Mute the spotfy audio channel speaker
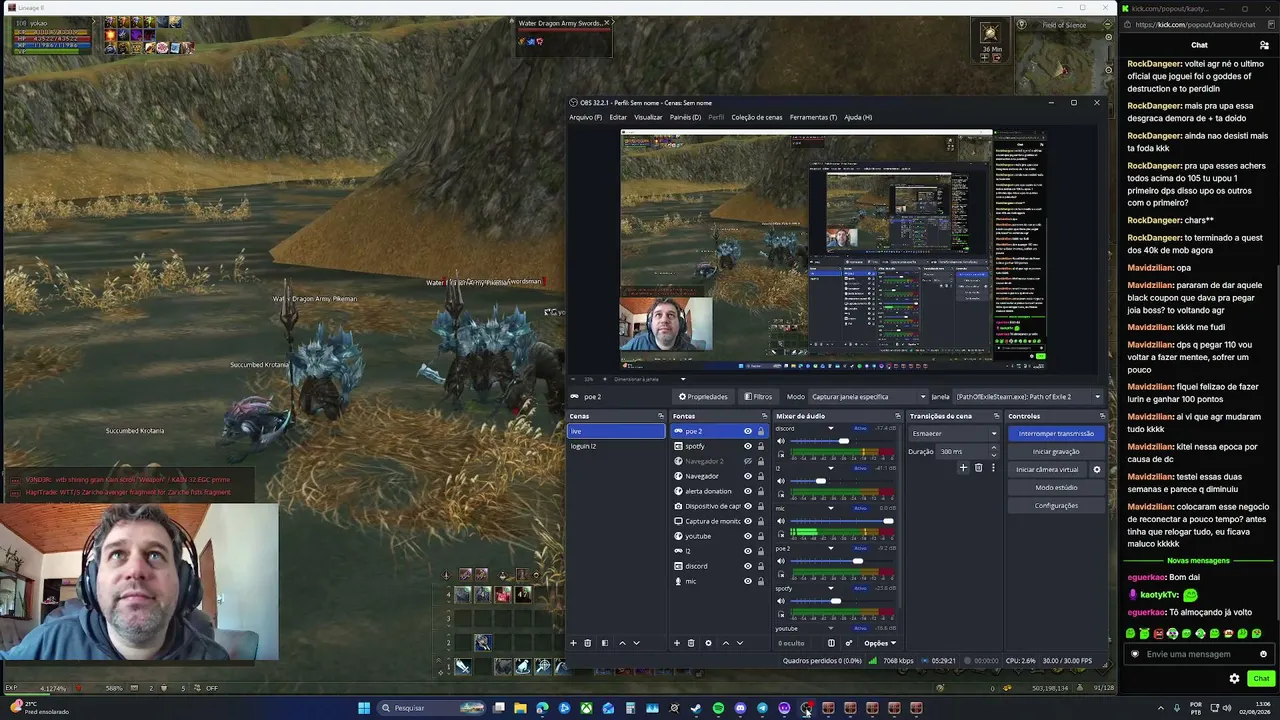Image resolution: width=1280 pixels, height=720 pixels. pos(781,601)
